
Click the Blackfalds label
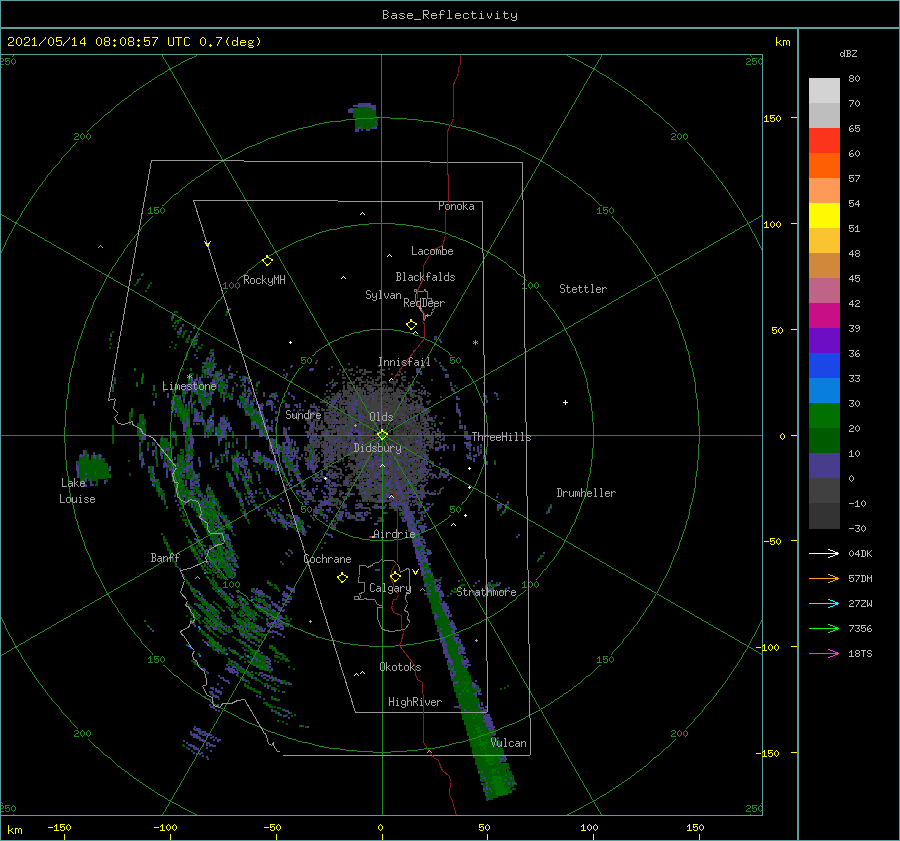pyautogui.click(x=425, y=277)
